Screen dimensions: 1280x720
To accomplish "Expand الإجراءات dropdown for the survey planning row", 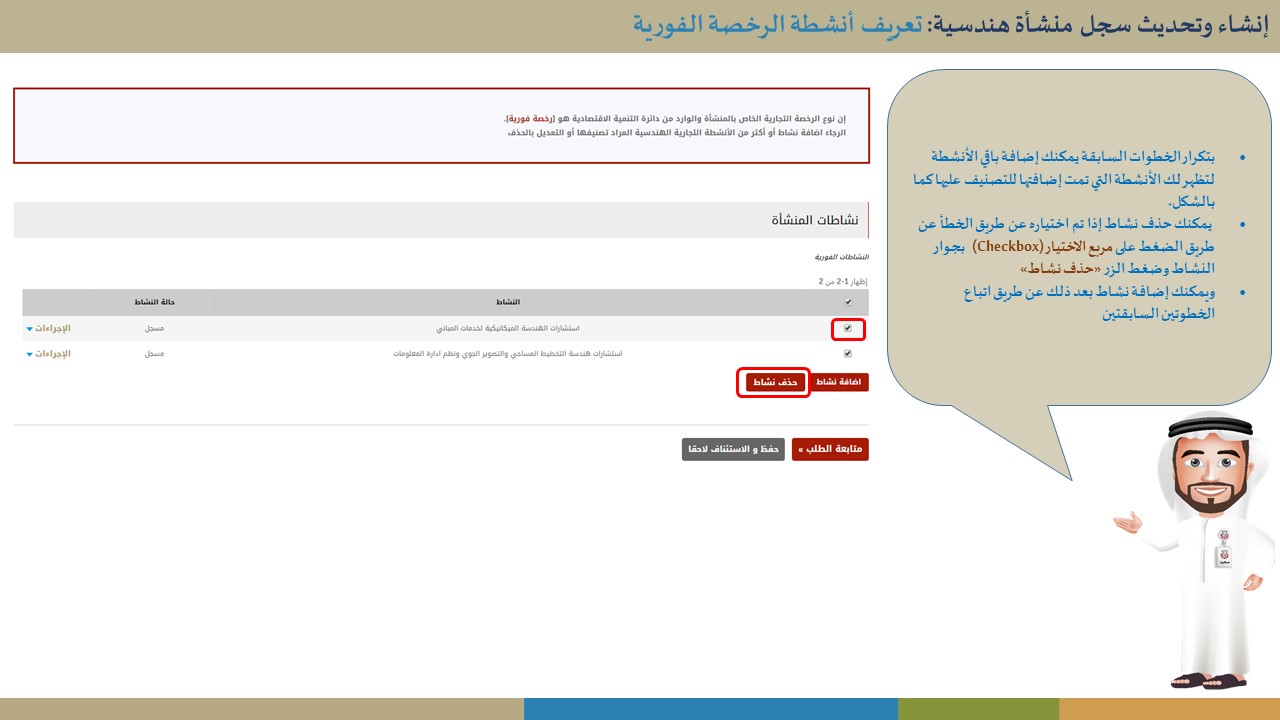I will [x=48, y=354].
